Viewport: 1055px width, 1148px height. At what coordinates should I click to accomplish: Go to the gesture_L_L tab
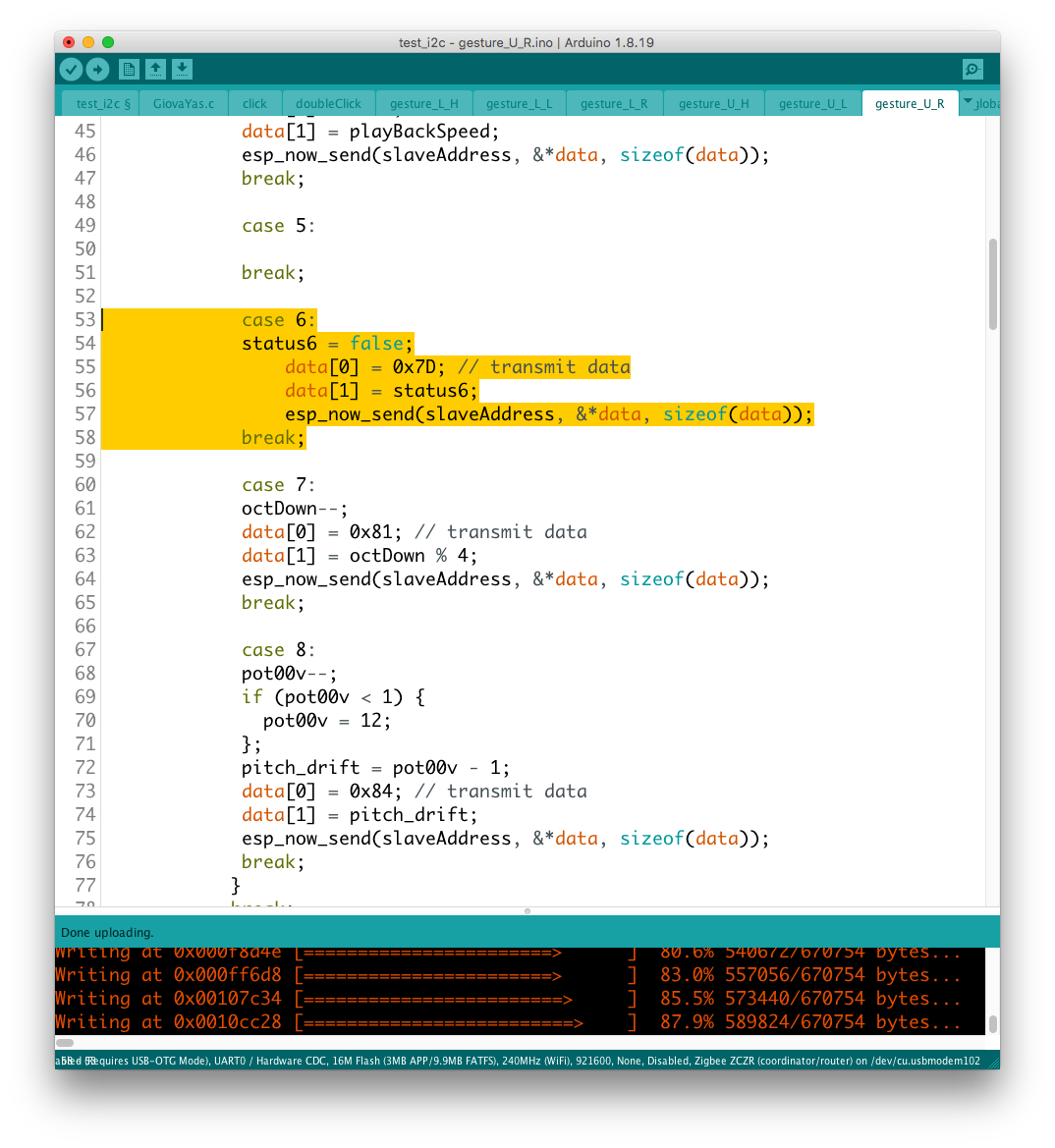click(519, 103)
